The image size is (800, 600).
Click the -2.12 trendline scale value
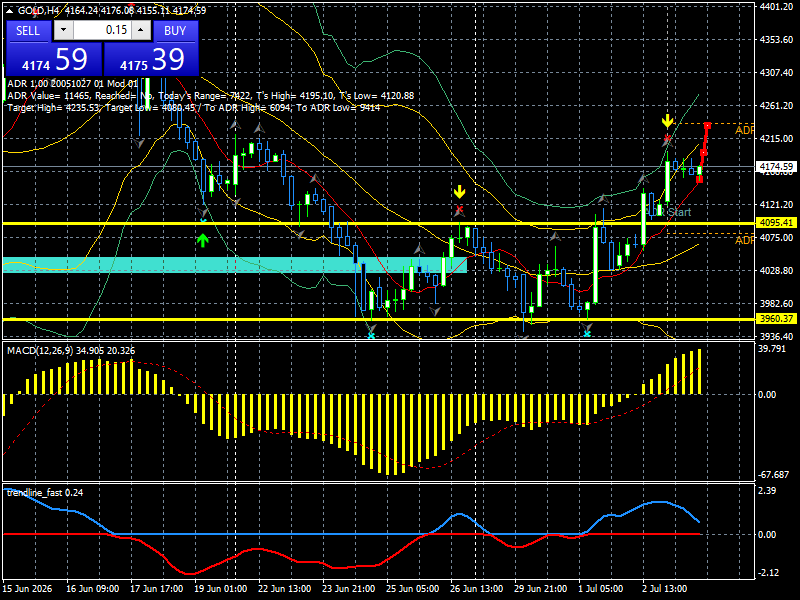point(768,573)
